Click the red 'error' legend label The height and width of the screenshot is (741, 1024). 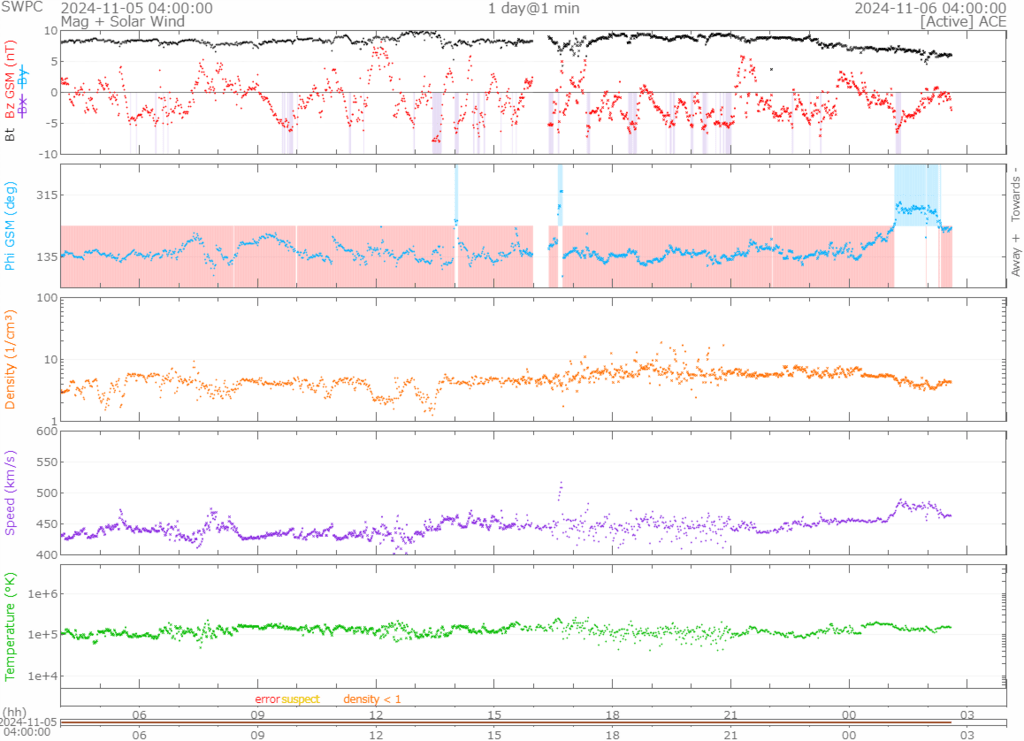point(266,699)
